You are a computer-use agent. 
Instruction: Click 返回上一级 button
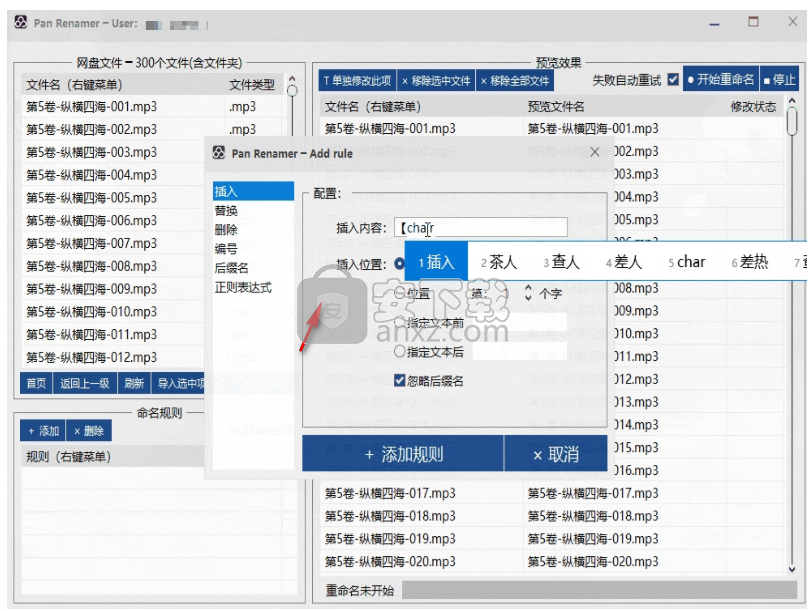point(85,383)
